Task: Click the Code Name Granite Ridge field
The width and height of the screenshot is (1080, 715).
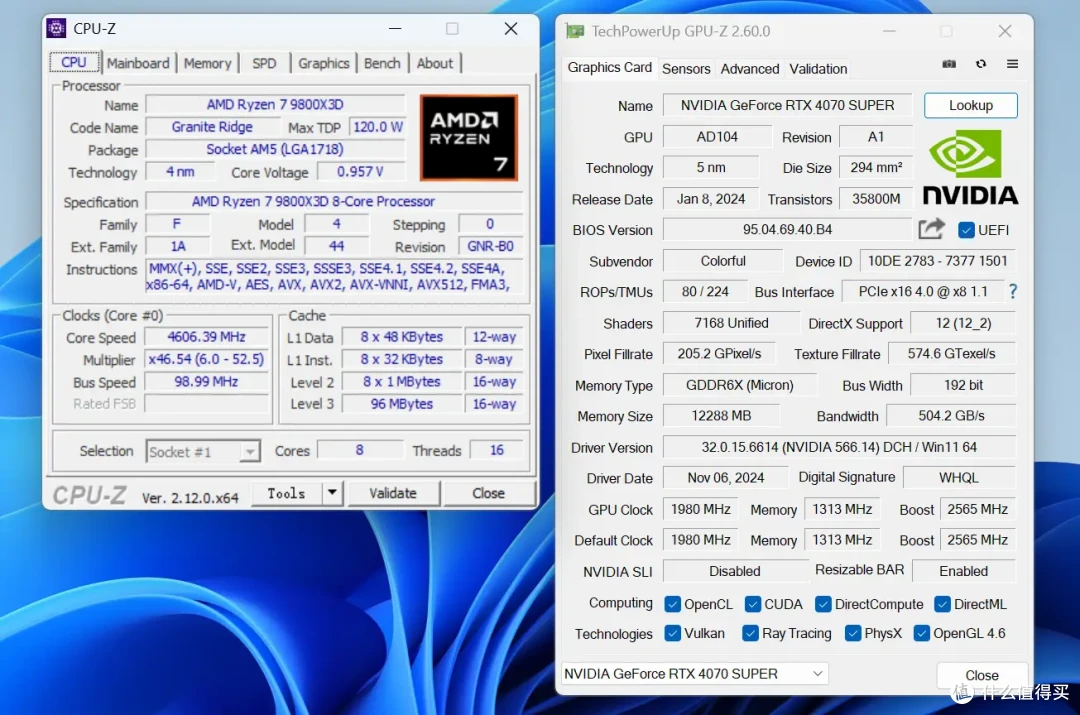Action: tap(212, 127)
